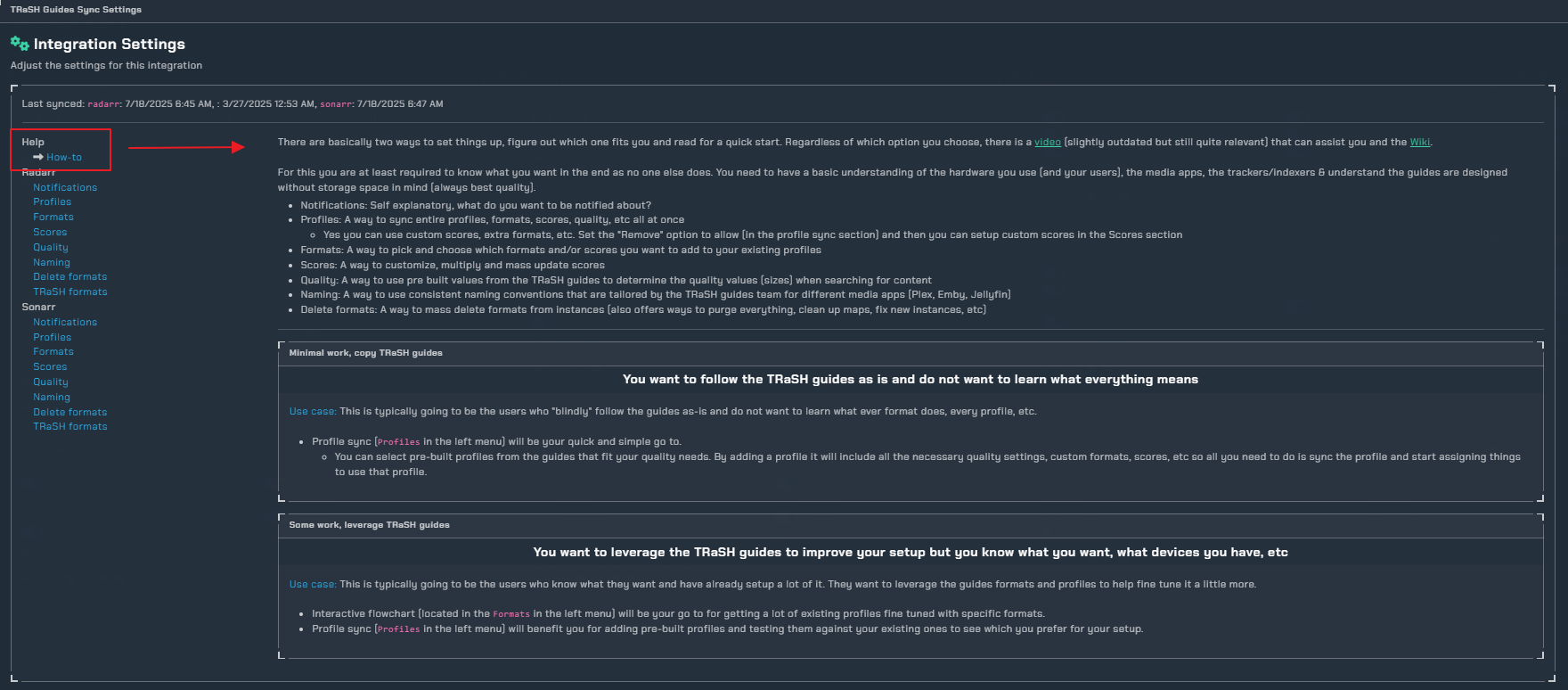Select Sonarr TRaSH formats item
Viewport: 1568px width, 690px height.
click(70, 427)
